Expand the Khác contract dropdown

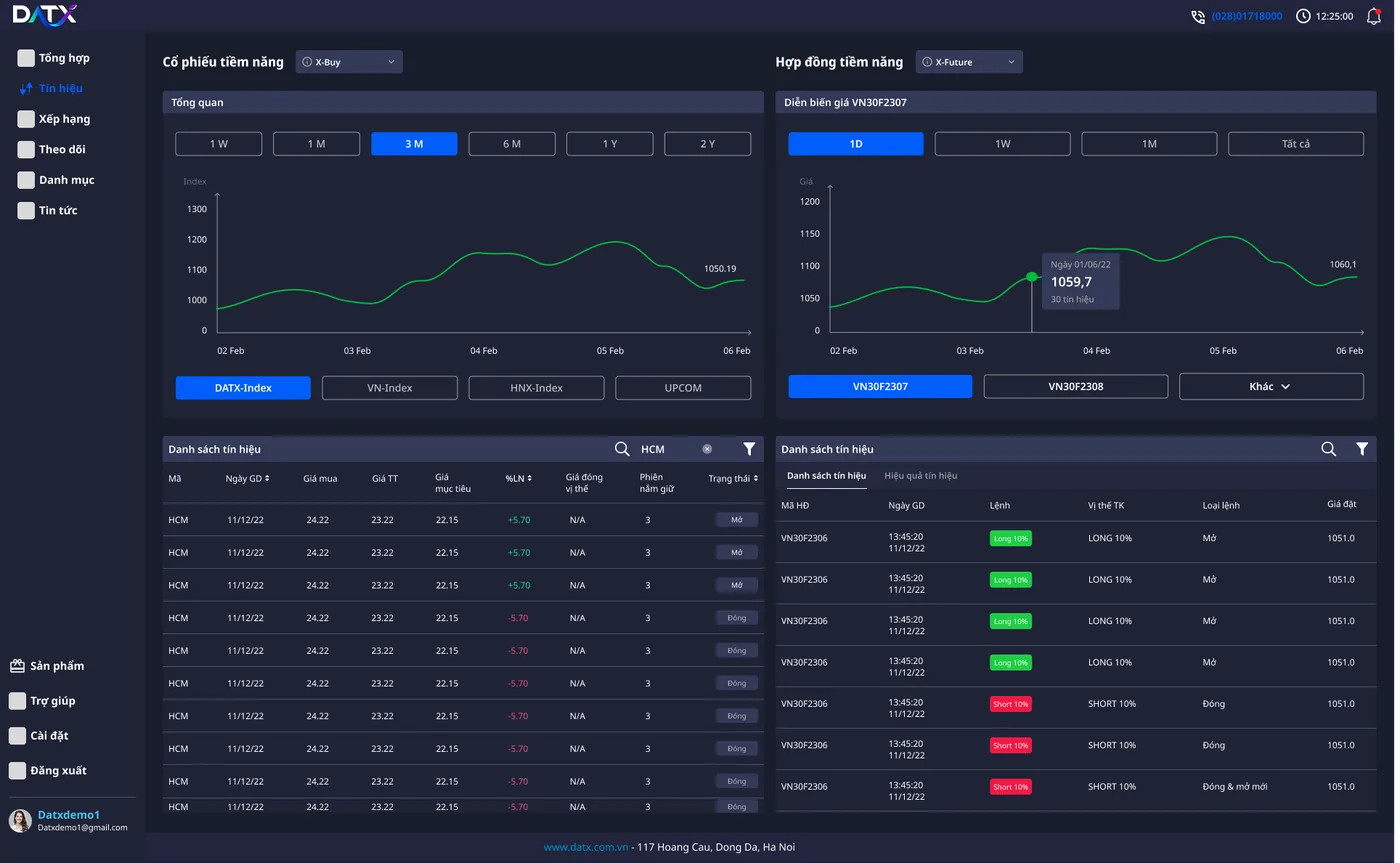tap(1271, 387)
